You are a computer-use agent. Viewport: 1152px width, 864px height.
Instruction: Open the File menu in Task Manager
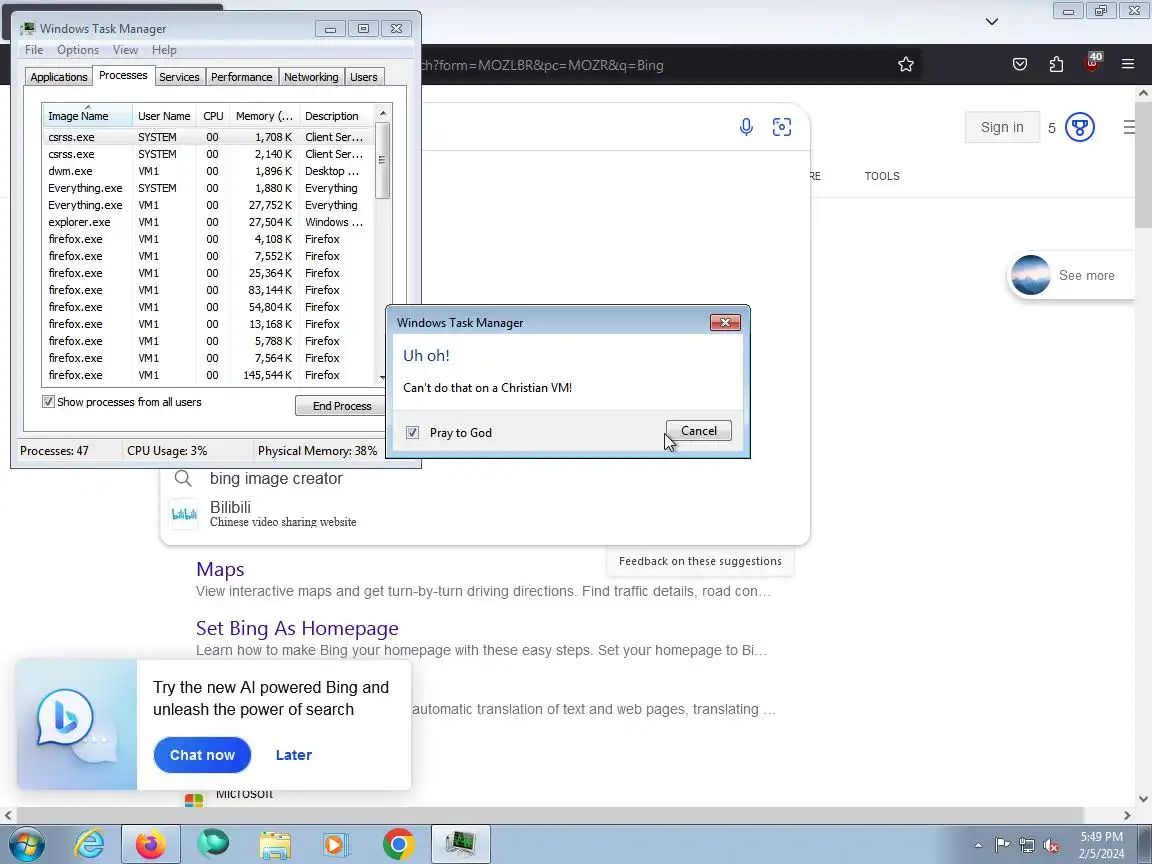(x=34, y=50)
